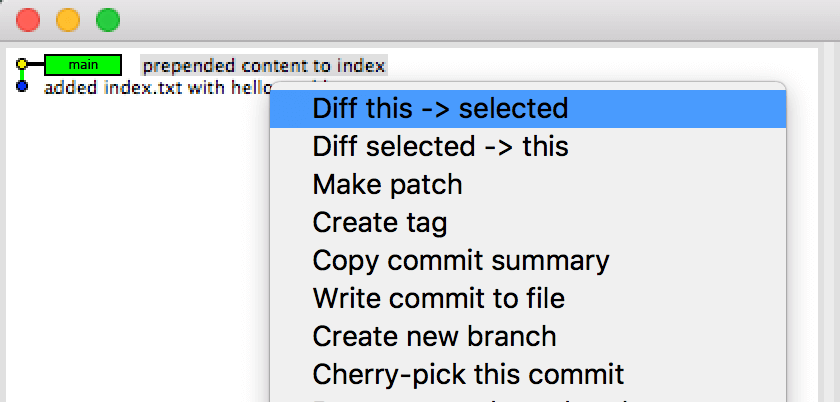The height and width of the screenshot is (402, 840).
Task: Select the green main branch label
Action: point(83,66)
